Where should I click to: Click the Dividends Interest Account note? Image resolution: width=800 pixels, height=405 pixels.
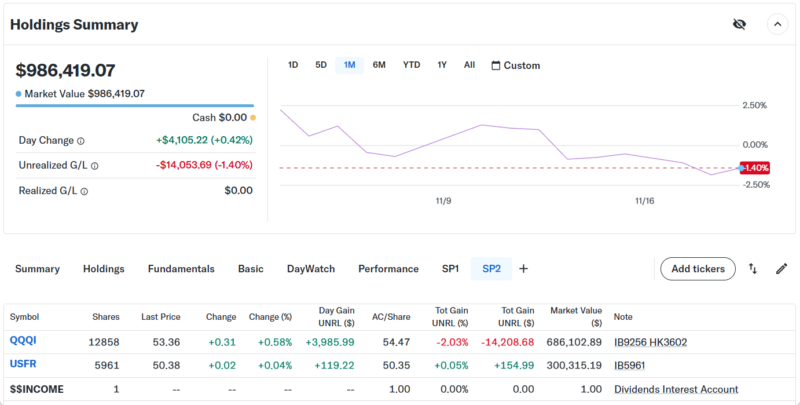tap(676, 389)
